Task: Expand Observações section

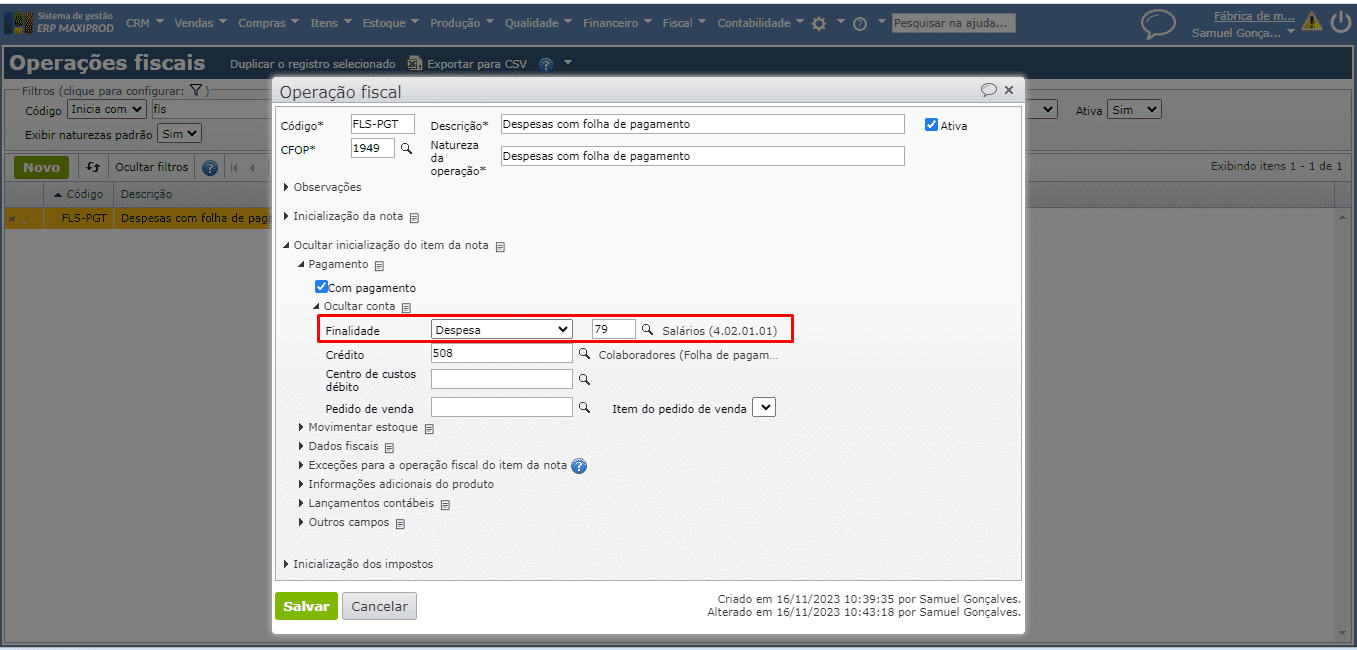Action: point(322,187)
